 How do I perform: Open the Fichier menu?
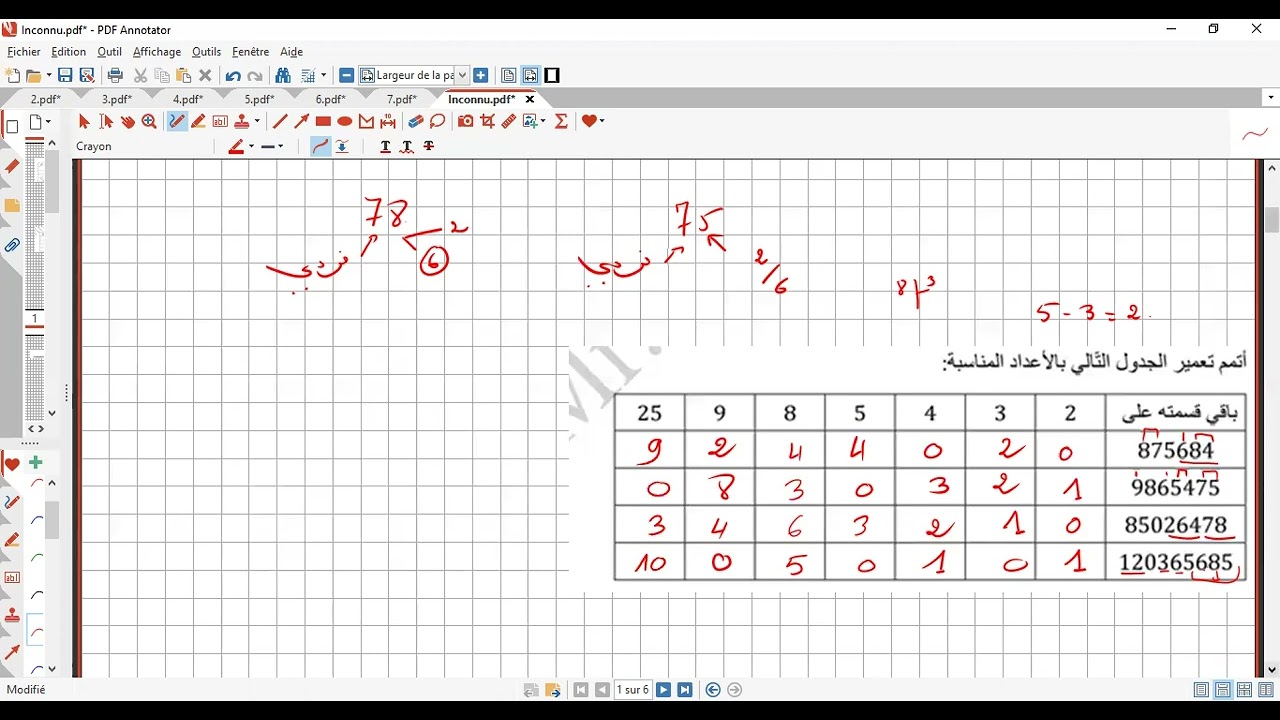point(24,52)
